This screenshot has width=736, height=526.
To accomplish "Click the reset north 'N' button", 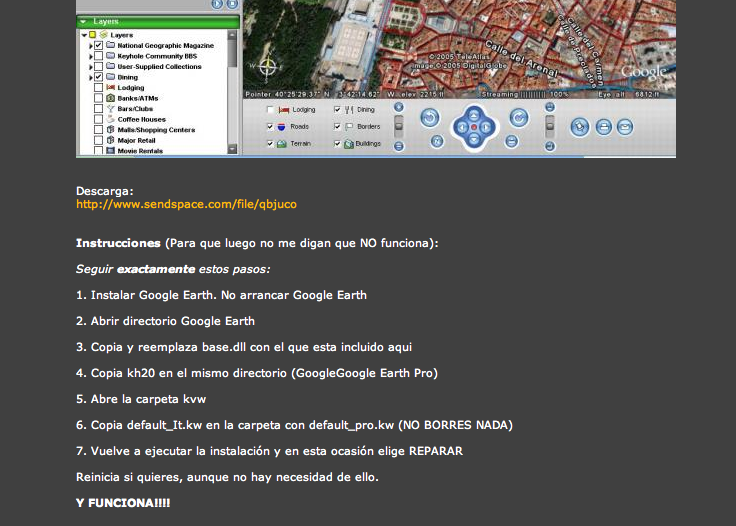I will pos(437,142).
